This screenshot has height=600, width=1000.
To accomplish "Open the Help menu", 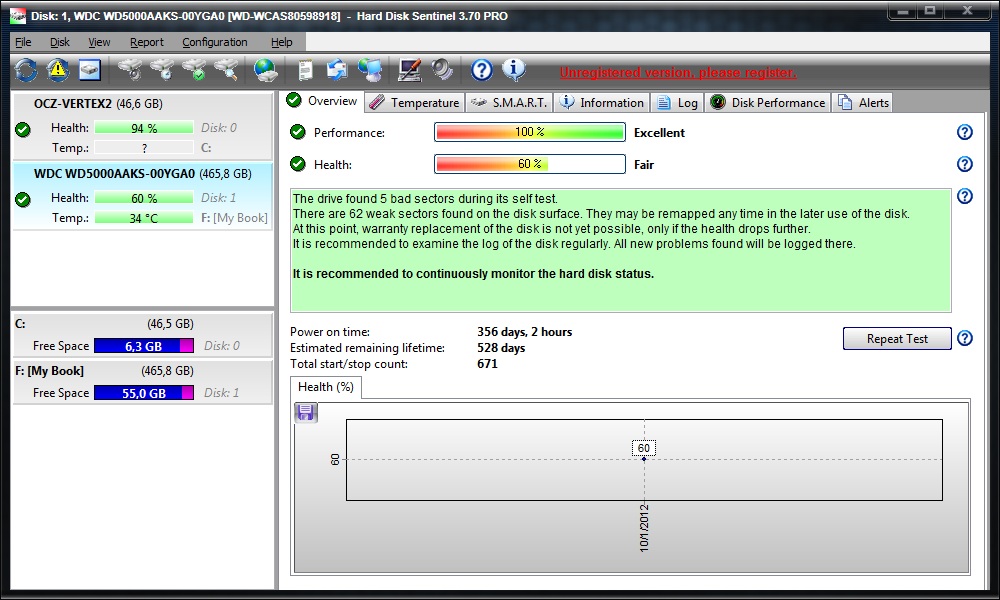I will [x=281, y=42].
